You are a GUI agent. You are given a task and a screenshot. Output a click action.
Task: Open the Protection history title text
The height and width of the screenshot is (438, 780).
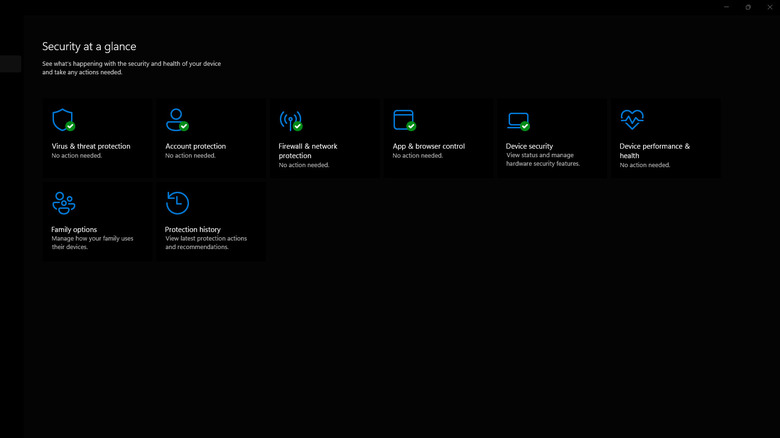pos(193,230)
